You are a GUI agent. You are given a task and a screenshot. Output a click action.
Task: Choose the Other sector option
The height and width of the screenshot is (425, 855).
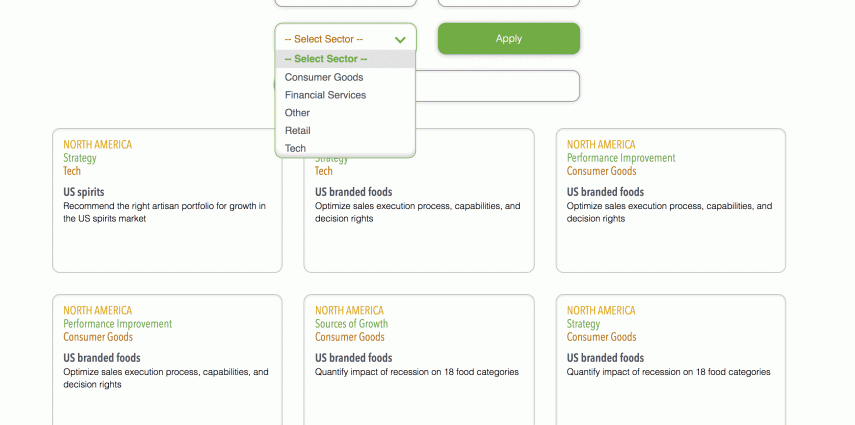click(x=297, y=113)
